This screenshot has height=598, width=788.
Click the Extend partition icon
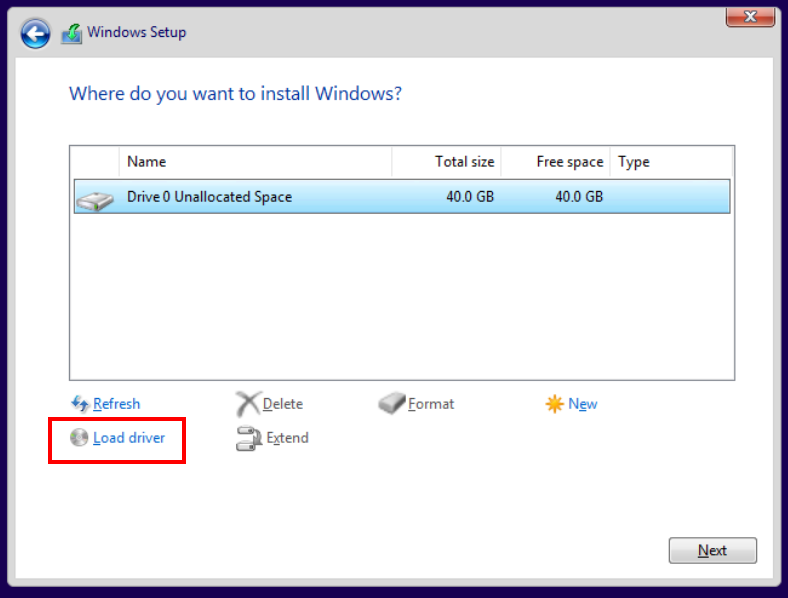click(x=248, y=438)
